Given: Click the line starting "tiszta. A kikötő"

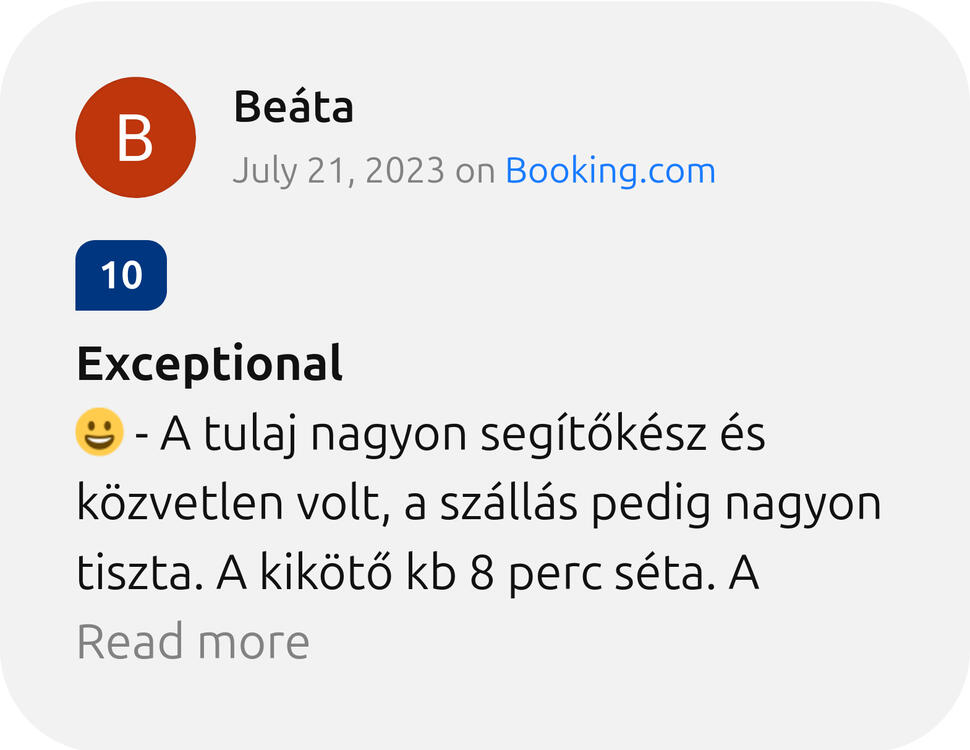Looking at the screenshot, I should (419, 573).
